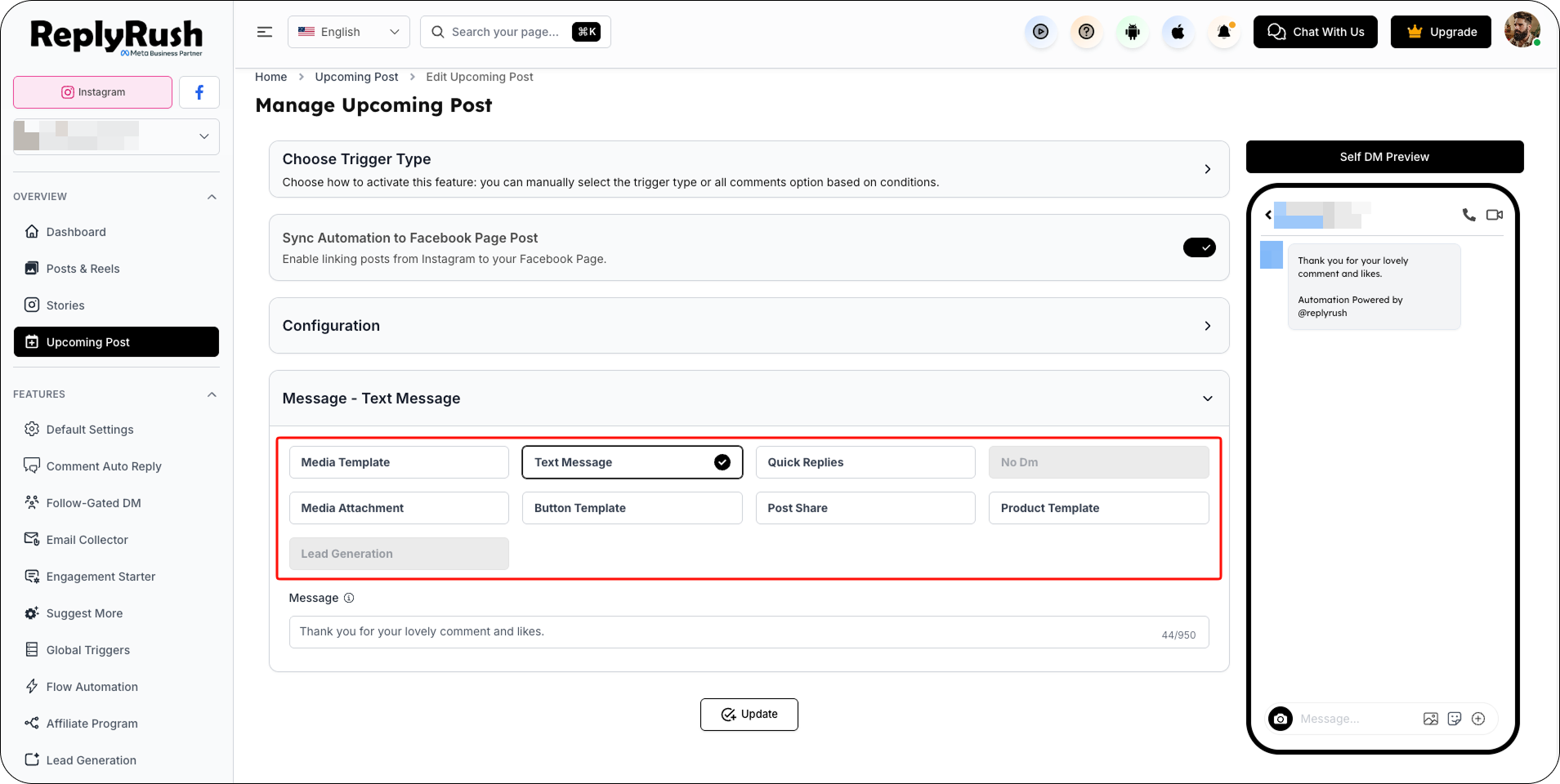Click phone call icon in DM preview

tap(1468, 215)
